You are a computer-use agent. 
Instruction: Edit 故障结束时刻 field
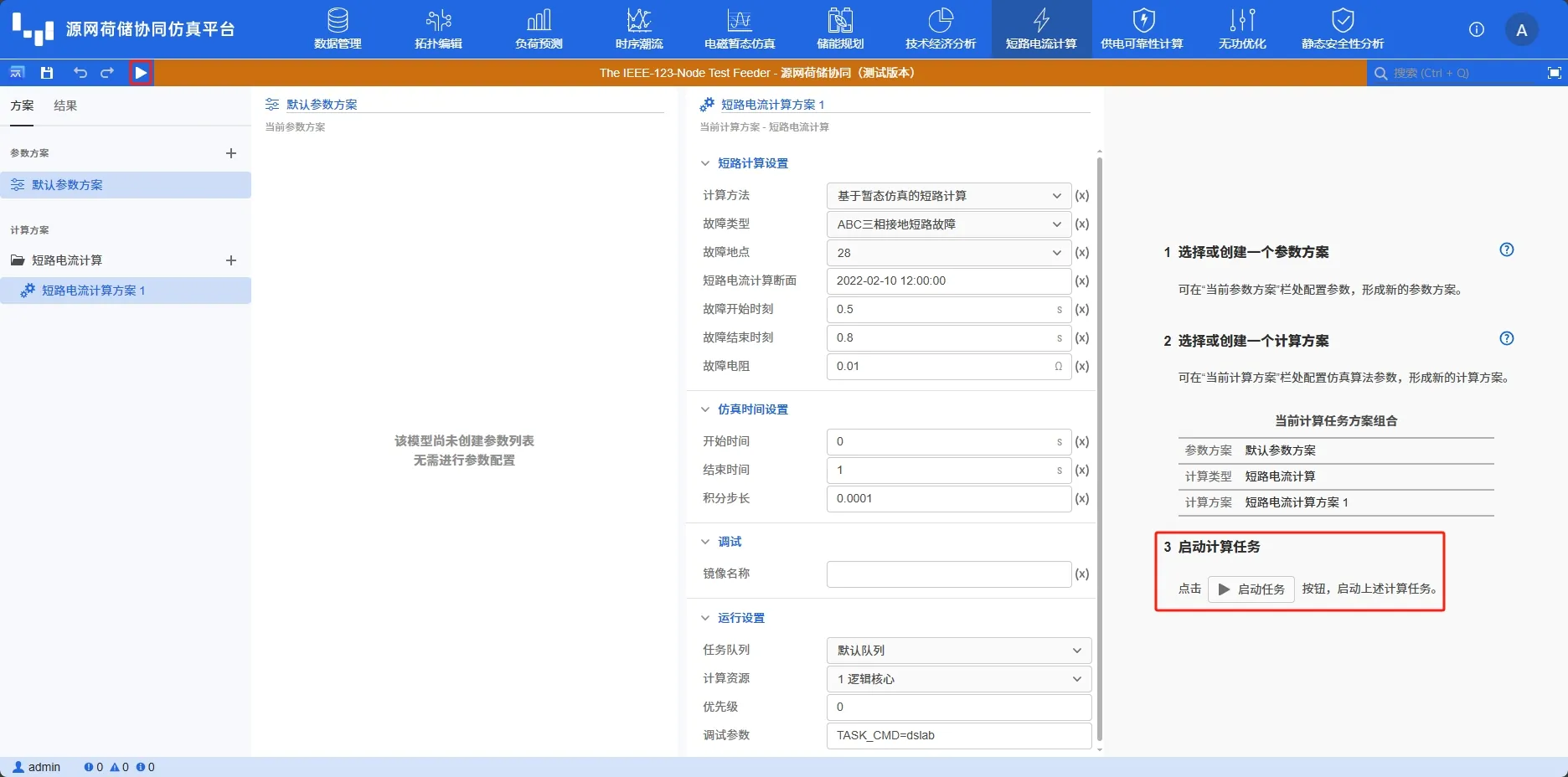[949, 338]
